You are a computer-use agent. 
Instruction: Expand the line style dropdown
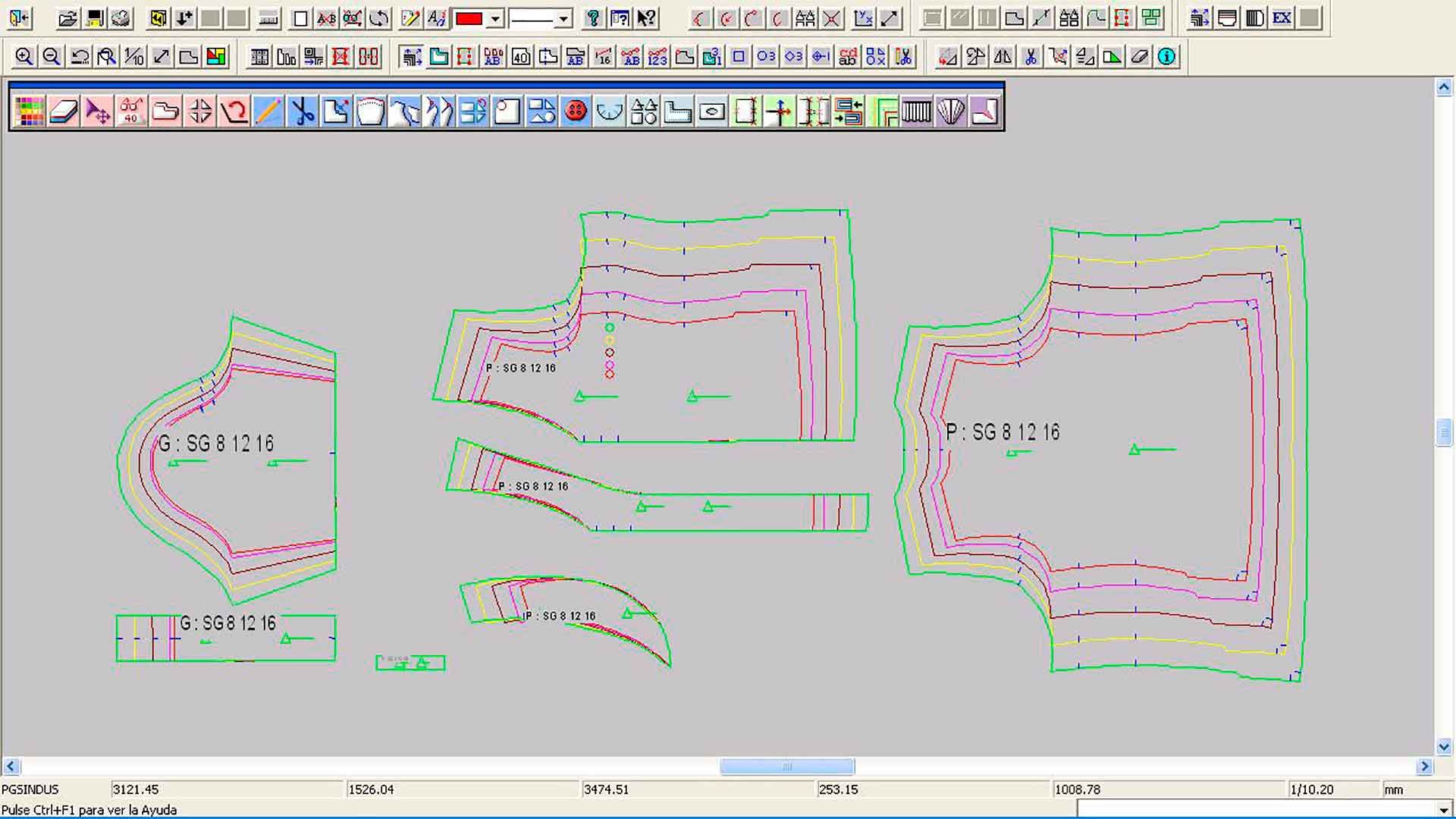pos(563,19)
